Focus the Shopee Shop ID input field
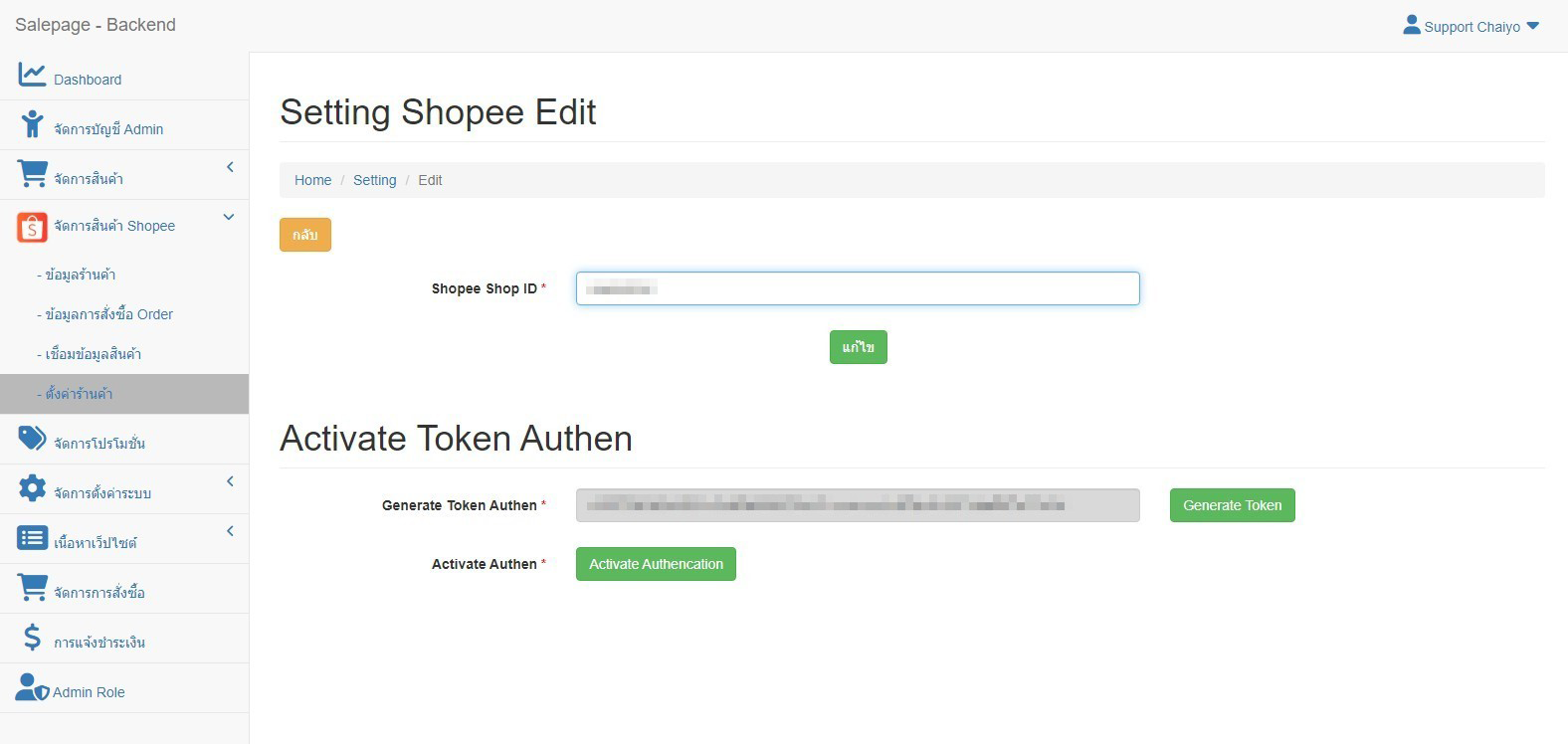The image size is (1568, 744). coord(858,288)
